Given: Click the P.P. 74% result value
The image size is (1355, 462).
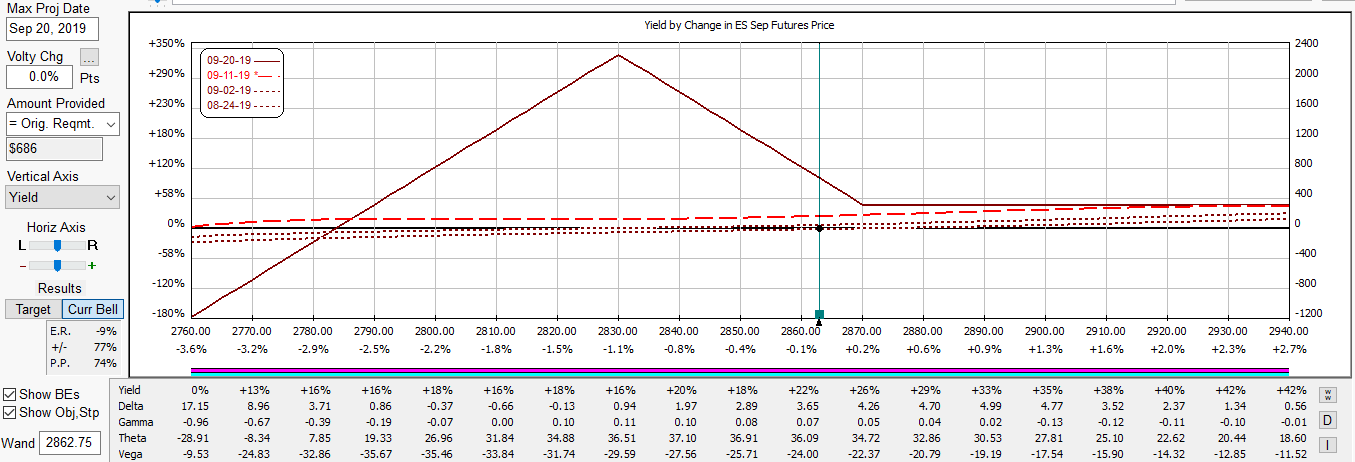Looking at the screenshot, I should coord(106,363).
